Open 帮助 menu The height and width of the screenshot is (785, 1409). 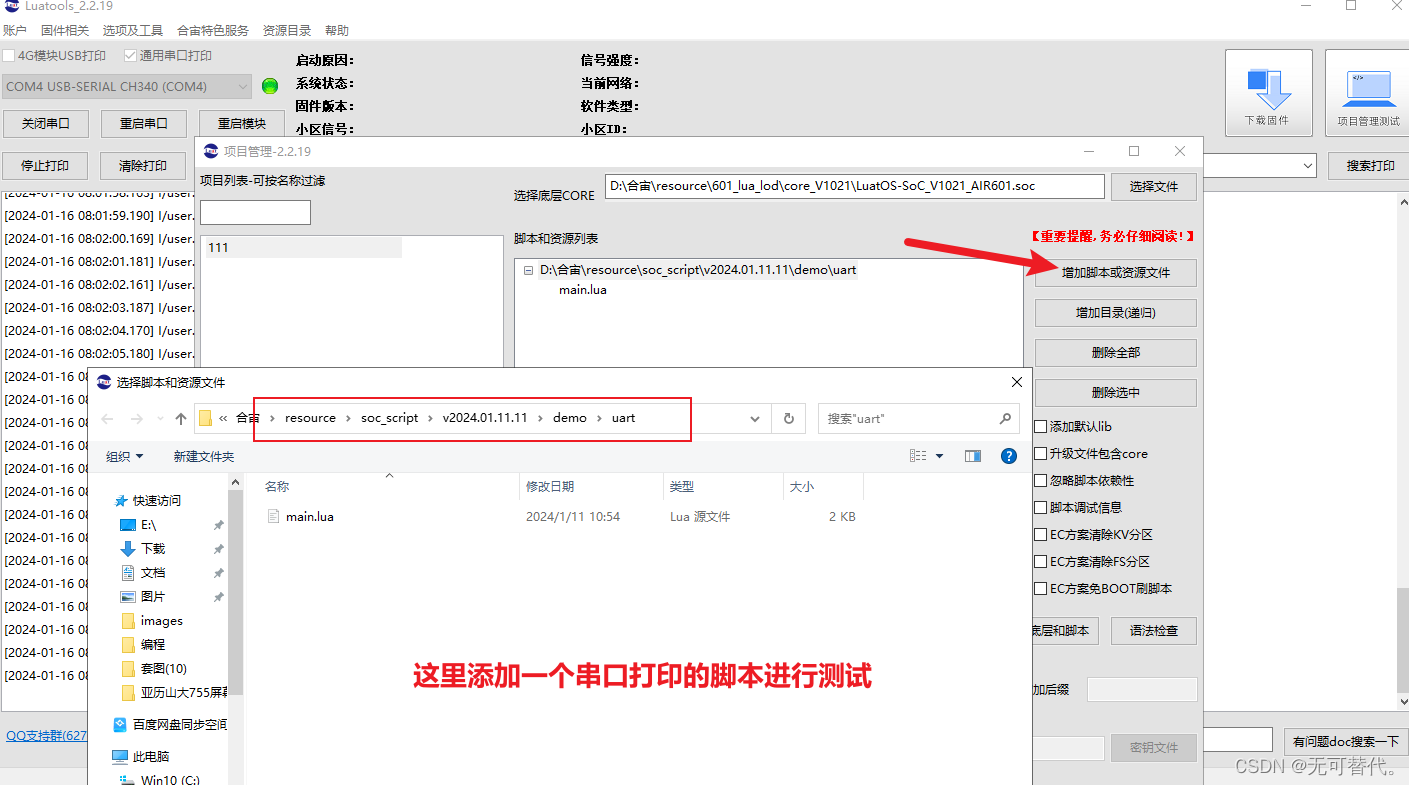(x=337, y=31)
